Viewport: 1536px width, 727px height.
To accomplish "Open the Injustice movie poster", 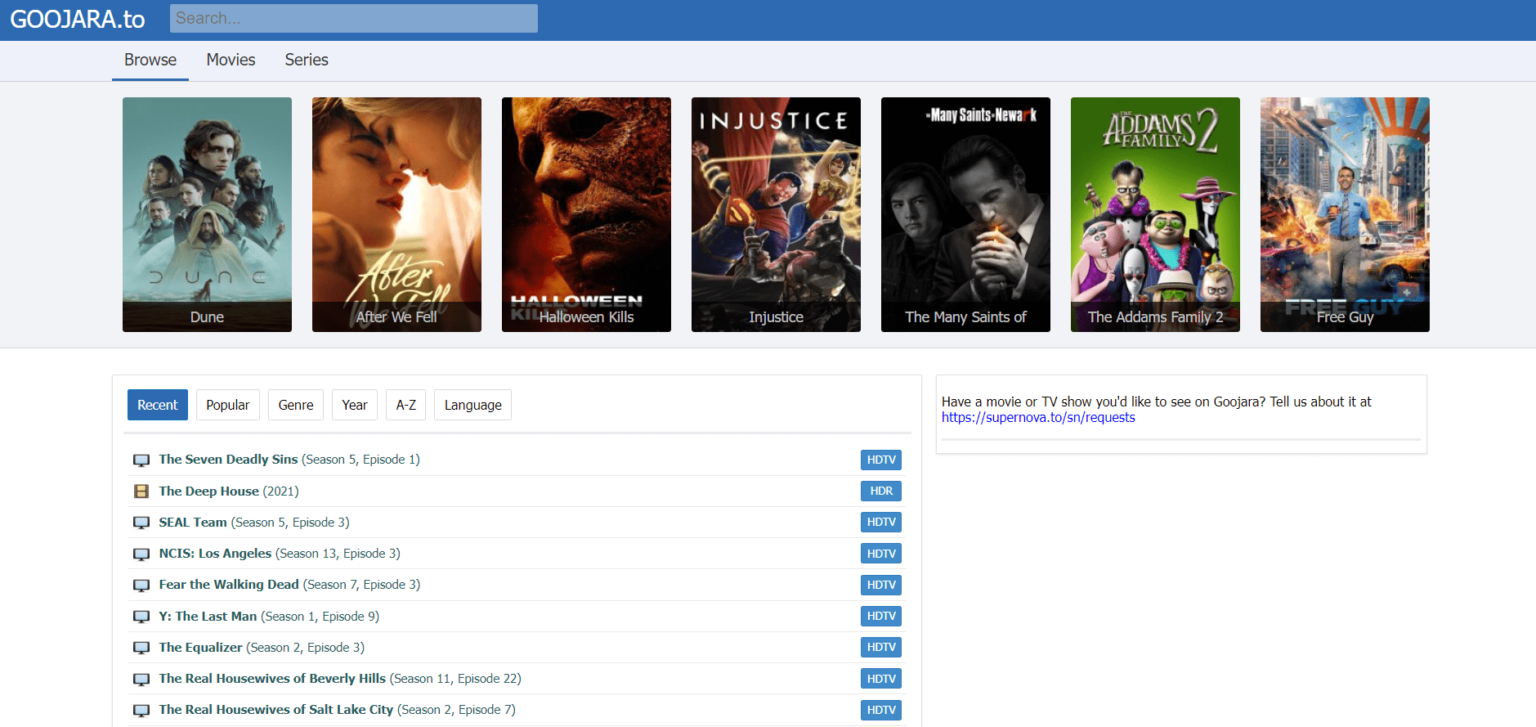I will (x=776, y=214).
